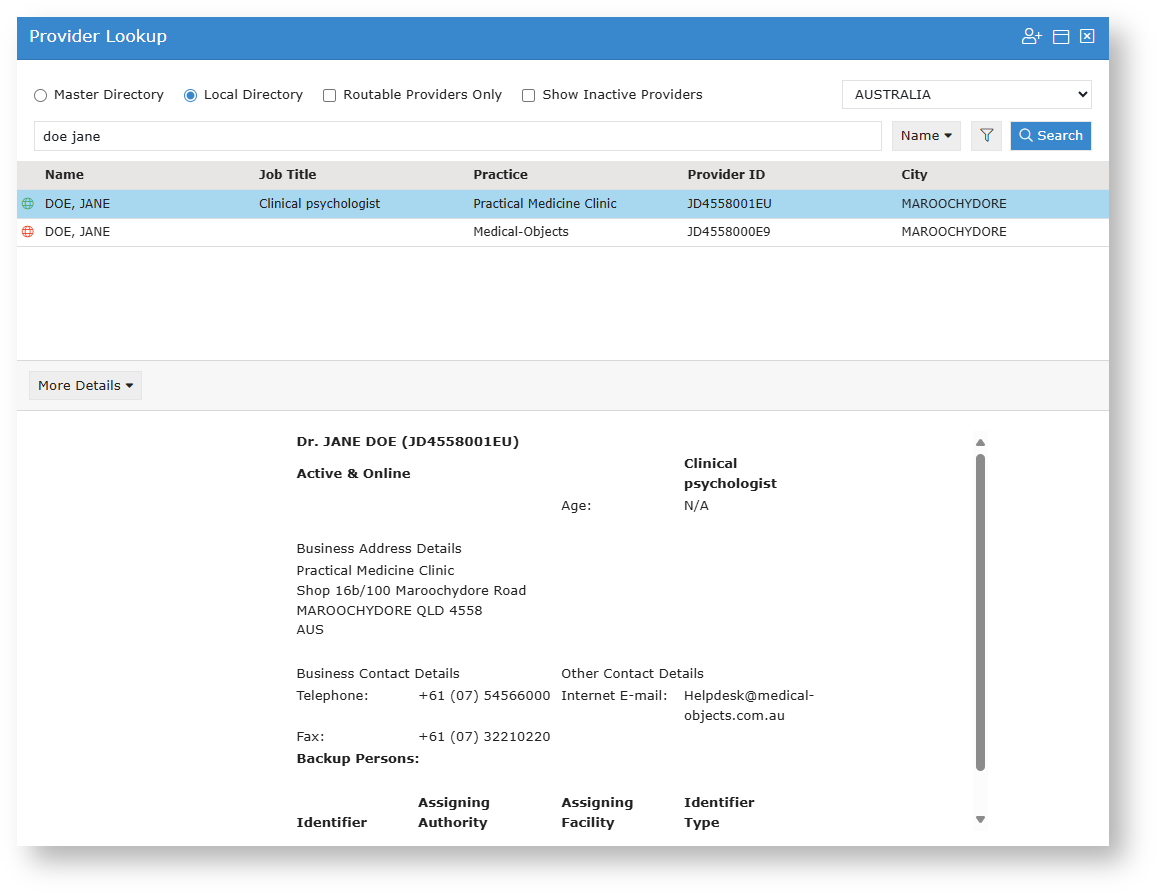Enable Routable Providers Only checkbox
The image size is (1157, 894).
click(330, 96)
